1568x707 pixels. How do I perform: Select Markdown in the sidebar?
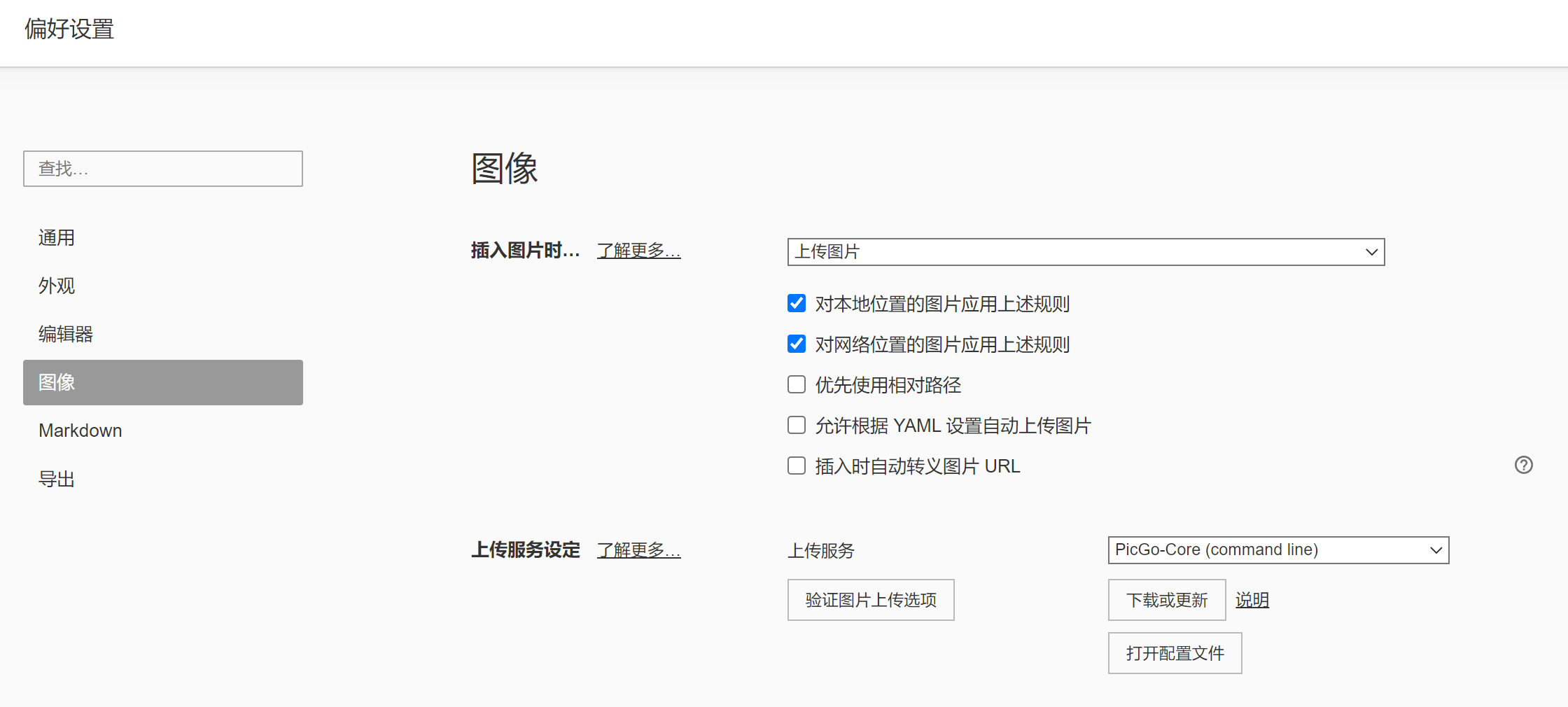(x=163, y=430)
